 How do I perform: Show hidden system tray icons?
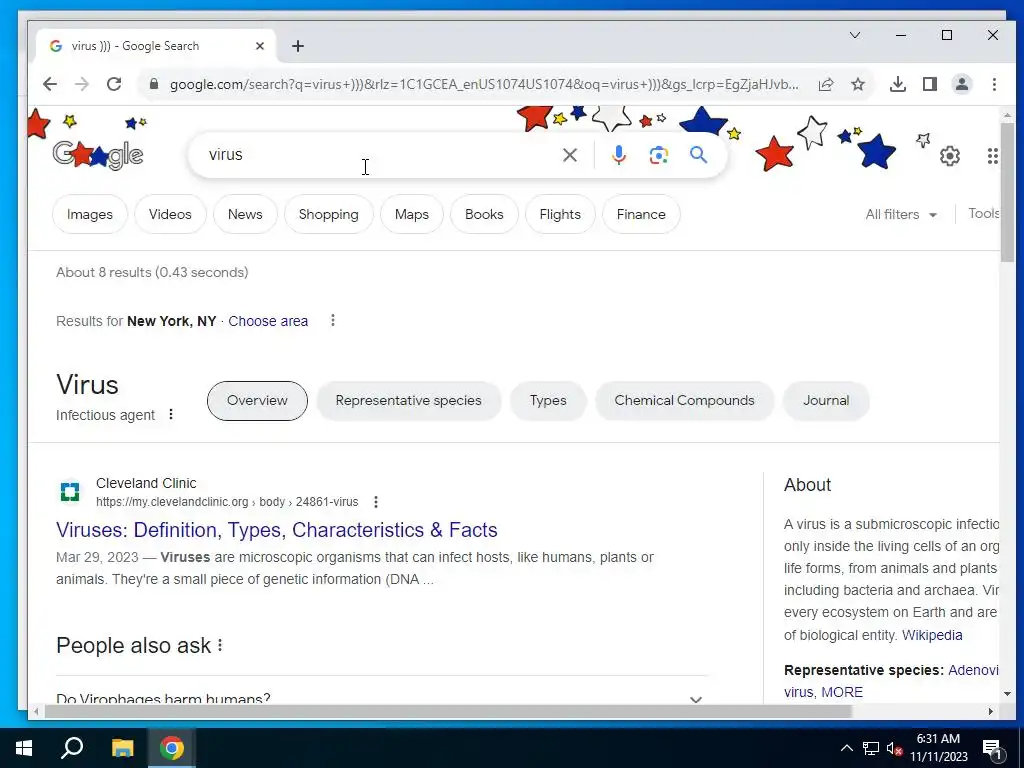[846, 748]
